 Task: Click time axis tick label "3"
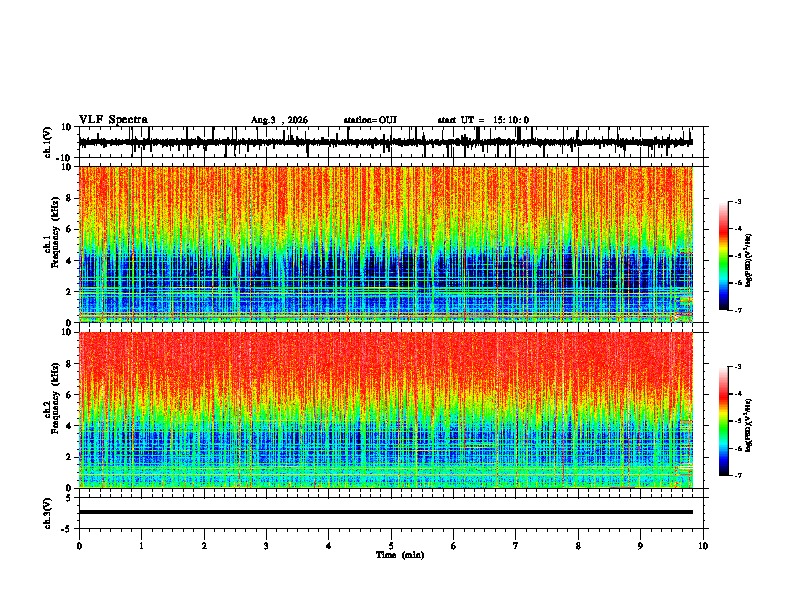[266, 546]
